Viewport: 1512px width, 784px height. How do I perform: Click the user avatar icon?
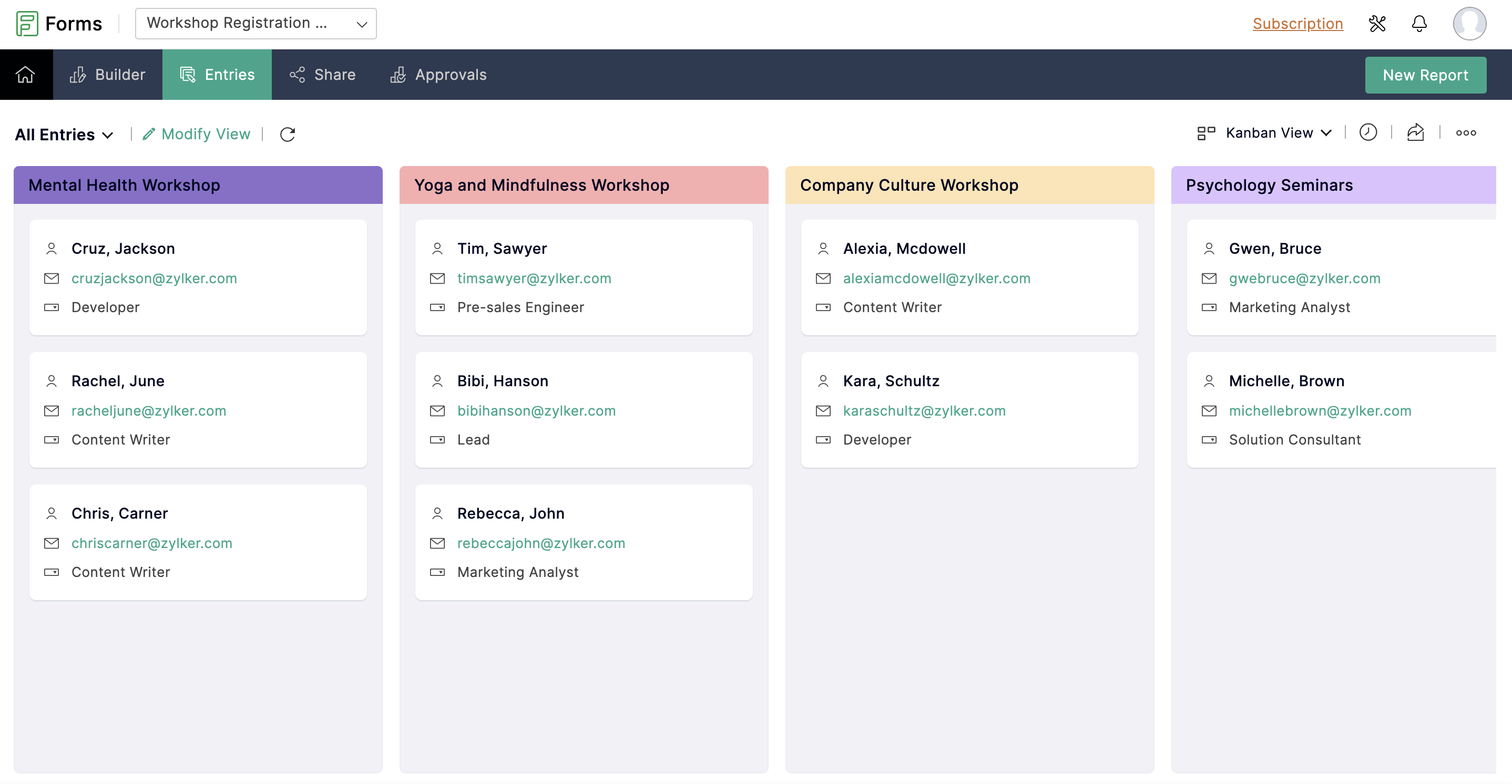pos(1471,22)
